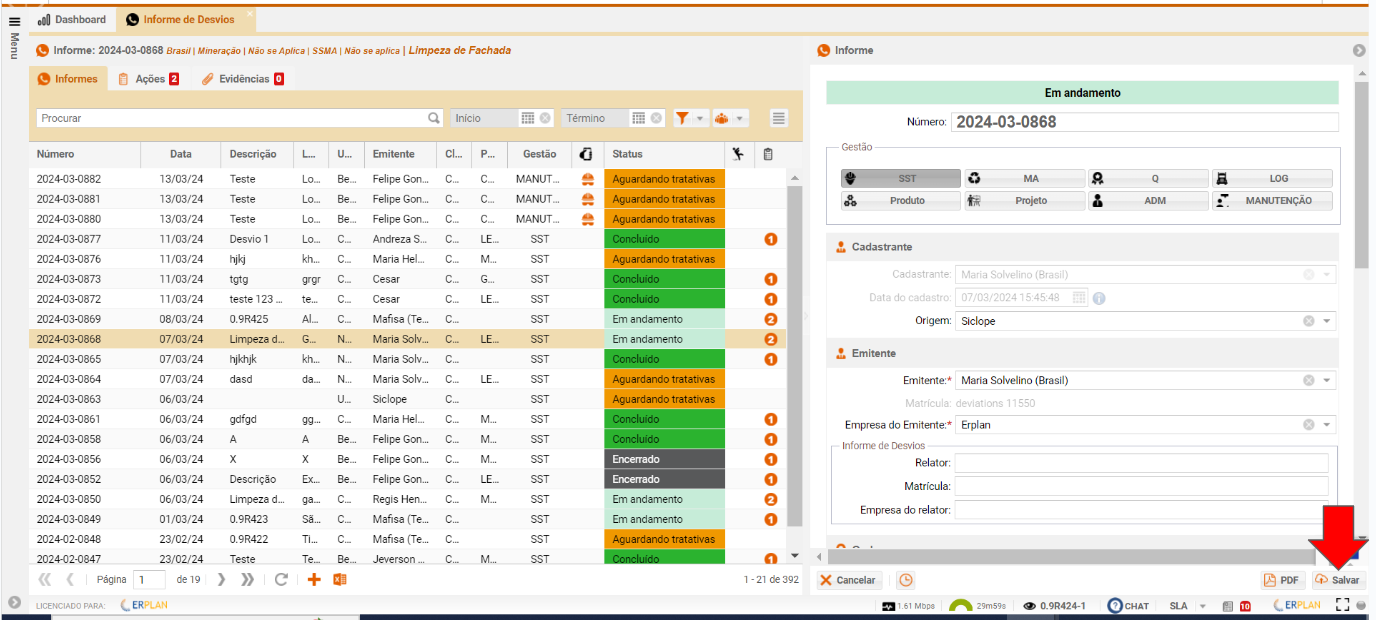
Task: Generate PDF with the PDF button
Action: pos(1281,580)
